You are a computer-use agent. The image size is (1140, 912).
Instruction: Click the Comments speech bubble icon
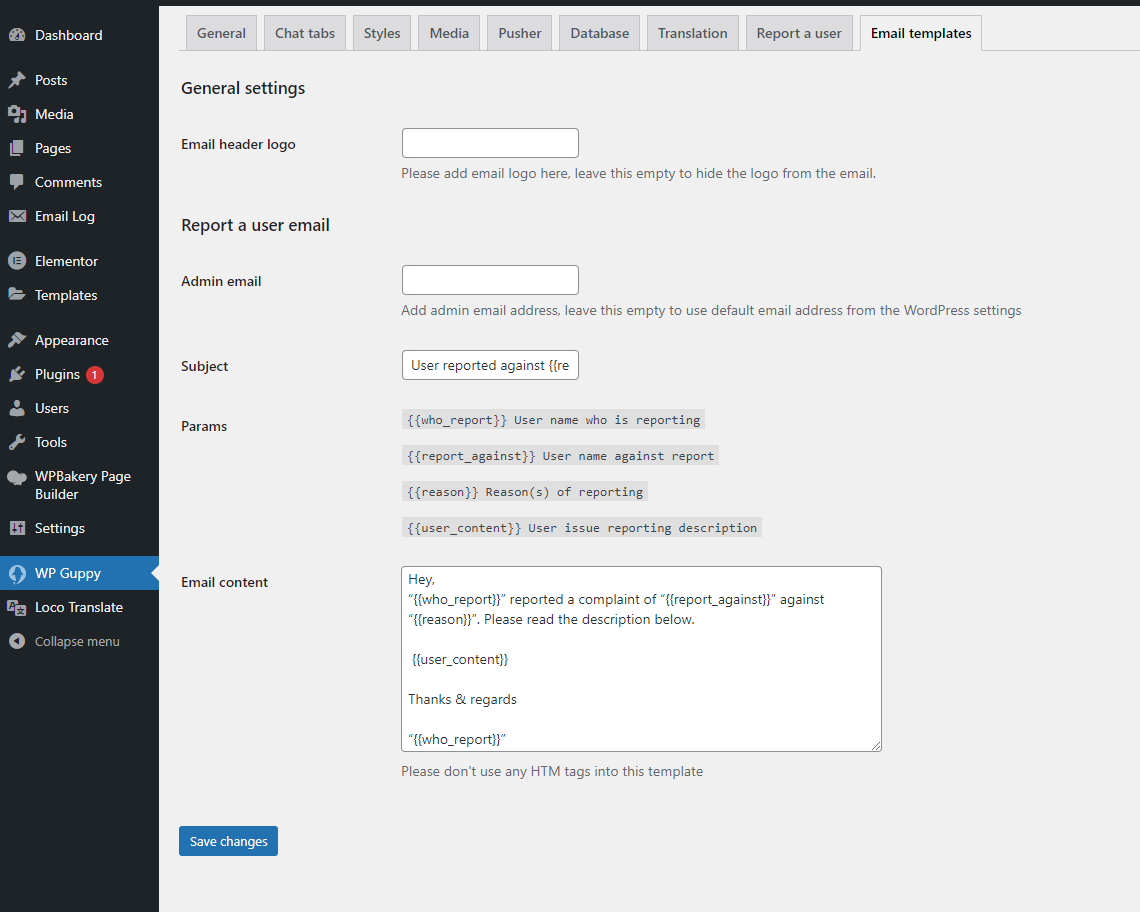(17, 182)
